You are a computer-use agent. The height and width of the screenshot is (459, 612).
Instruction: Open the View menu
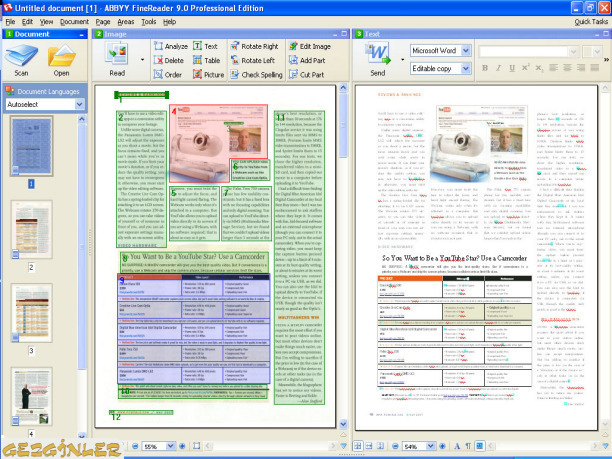point(46,22)
